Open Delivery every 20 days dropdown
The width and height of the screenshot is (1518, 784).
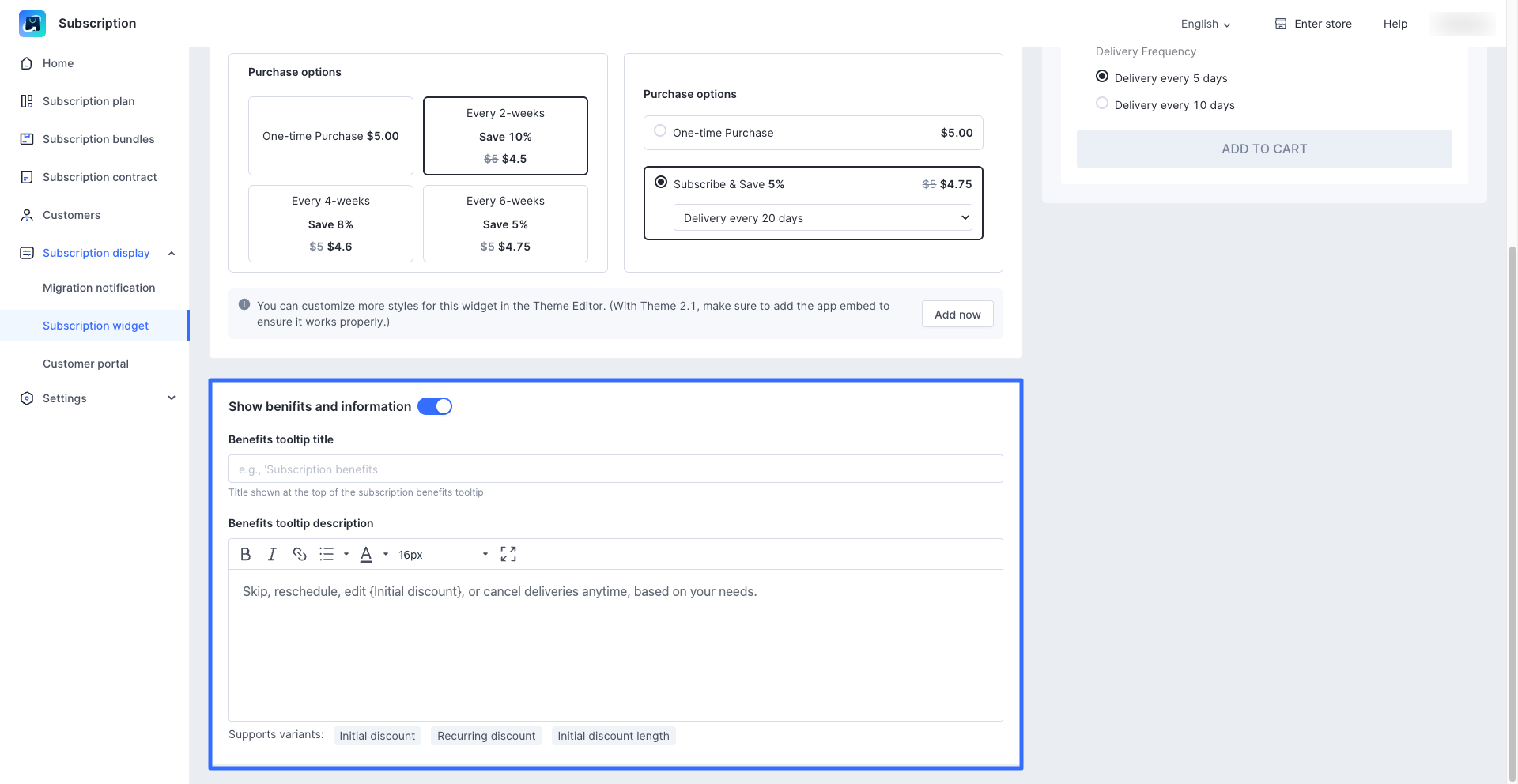click(x=822, y=218)
